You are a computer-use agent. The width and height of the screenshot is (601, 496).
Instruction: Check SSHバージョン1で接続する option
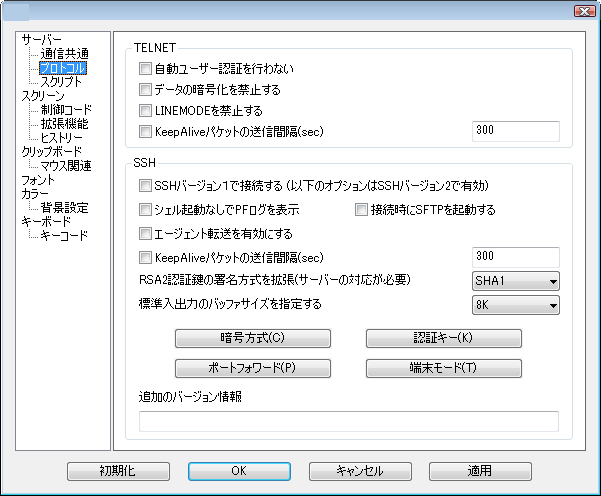click(x=147, y=186)
